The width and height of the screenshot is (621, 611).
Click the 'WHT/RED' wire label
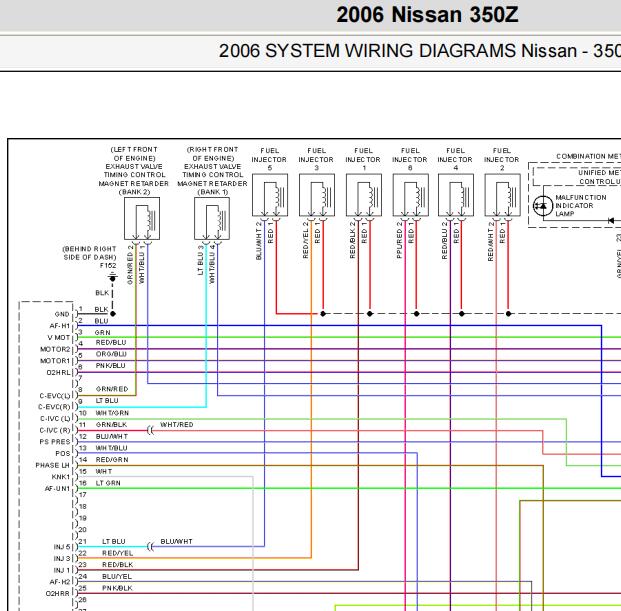point(177,424)
